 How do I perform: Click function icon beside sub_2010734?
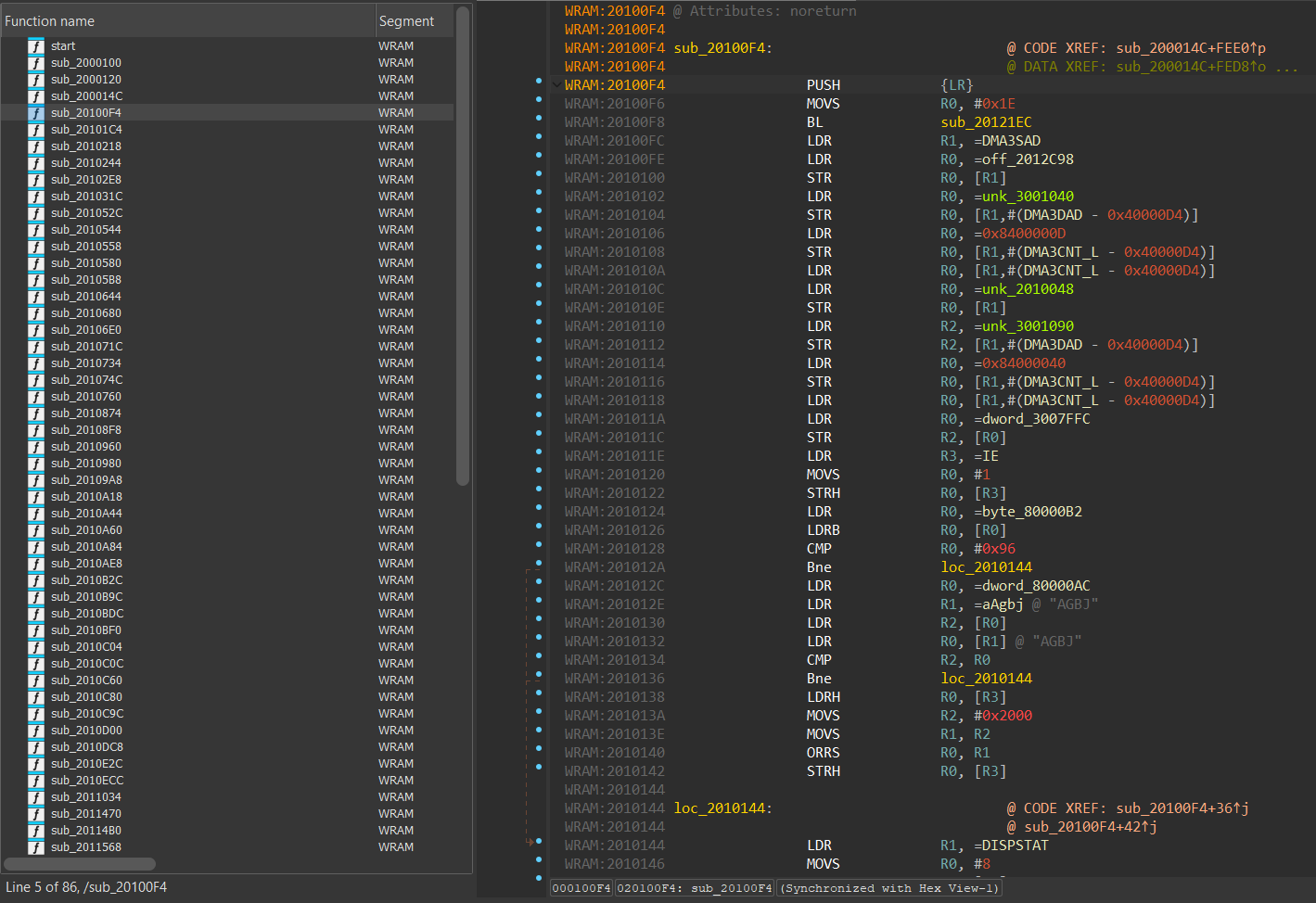pos(36,363)
